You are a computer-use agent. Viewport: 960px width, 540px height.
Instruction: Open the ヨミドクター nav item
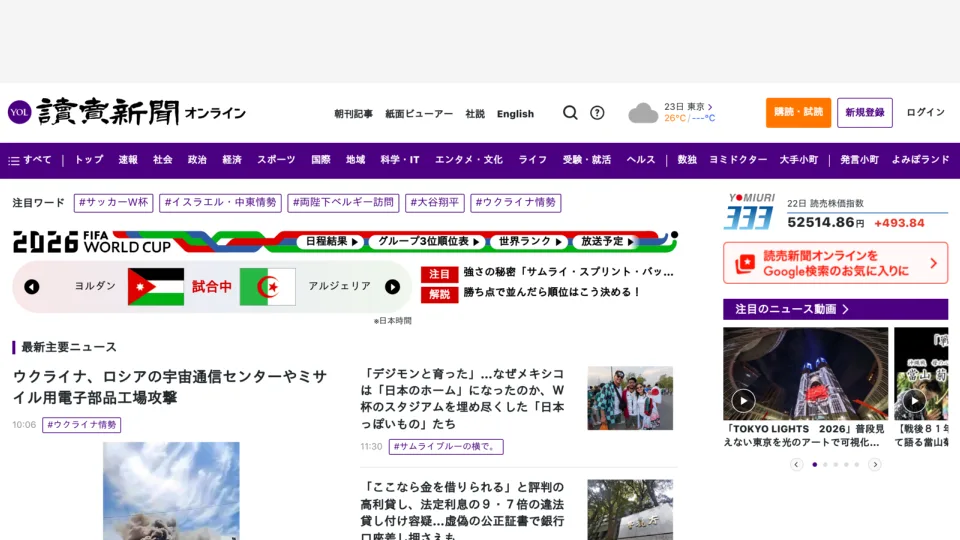click(x=738, y=160)
